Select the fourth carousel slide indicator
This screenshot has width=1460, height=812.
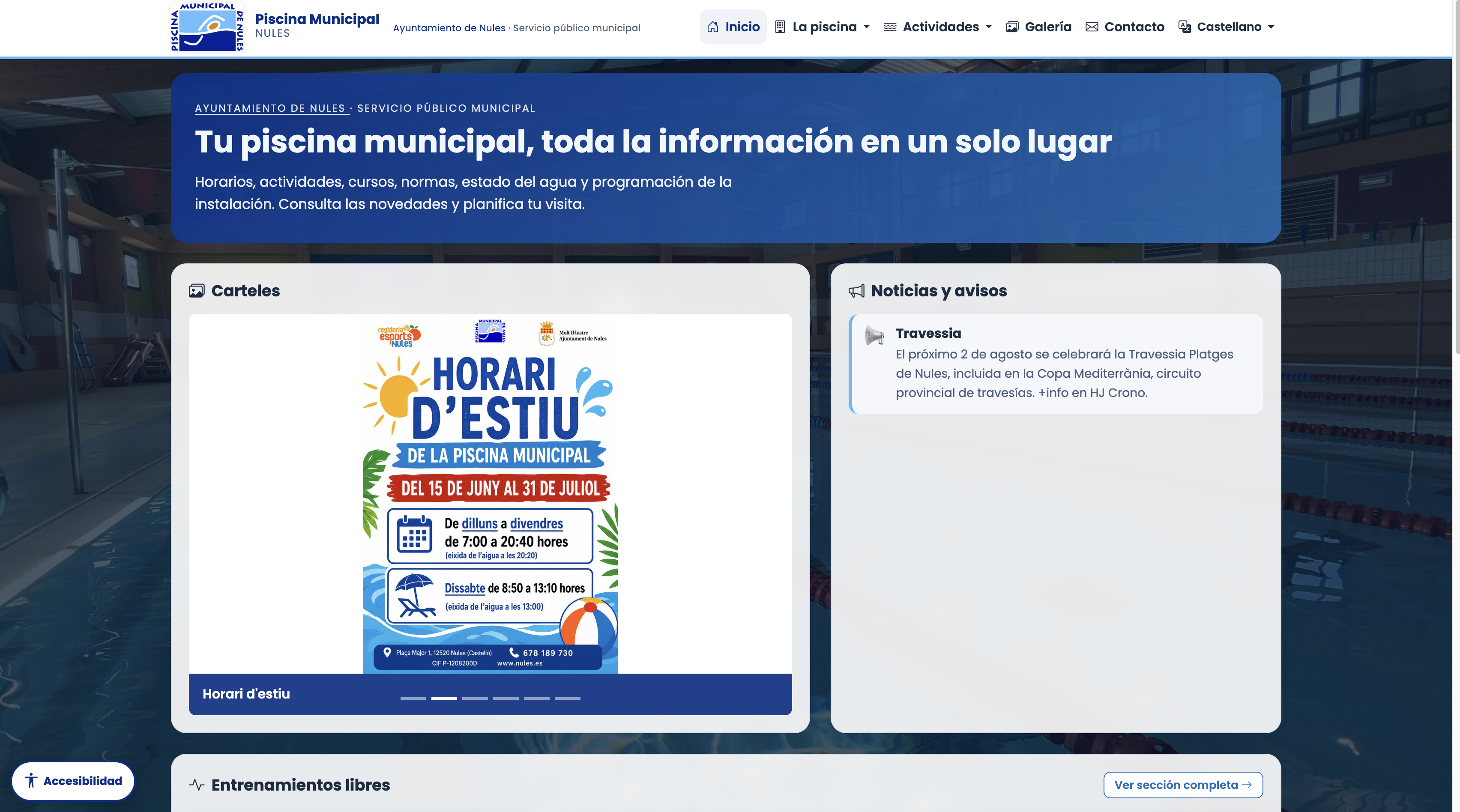pyautogui.click(x=506, y=698)
